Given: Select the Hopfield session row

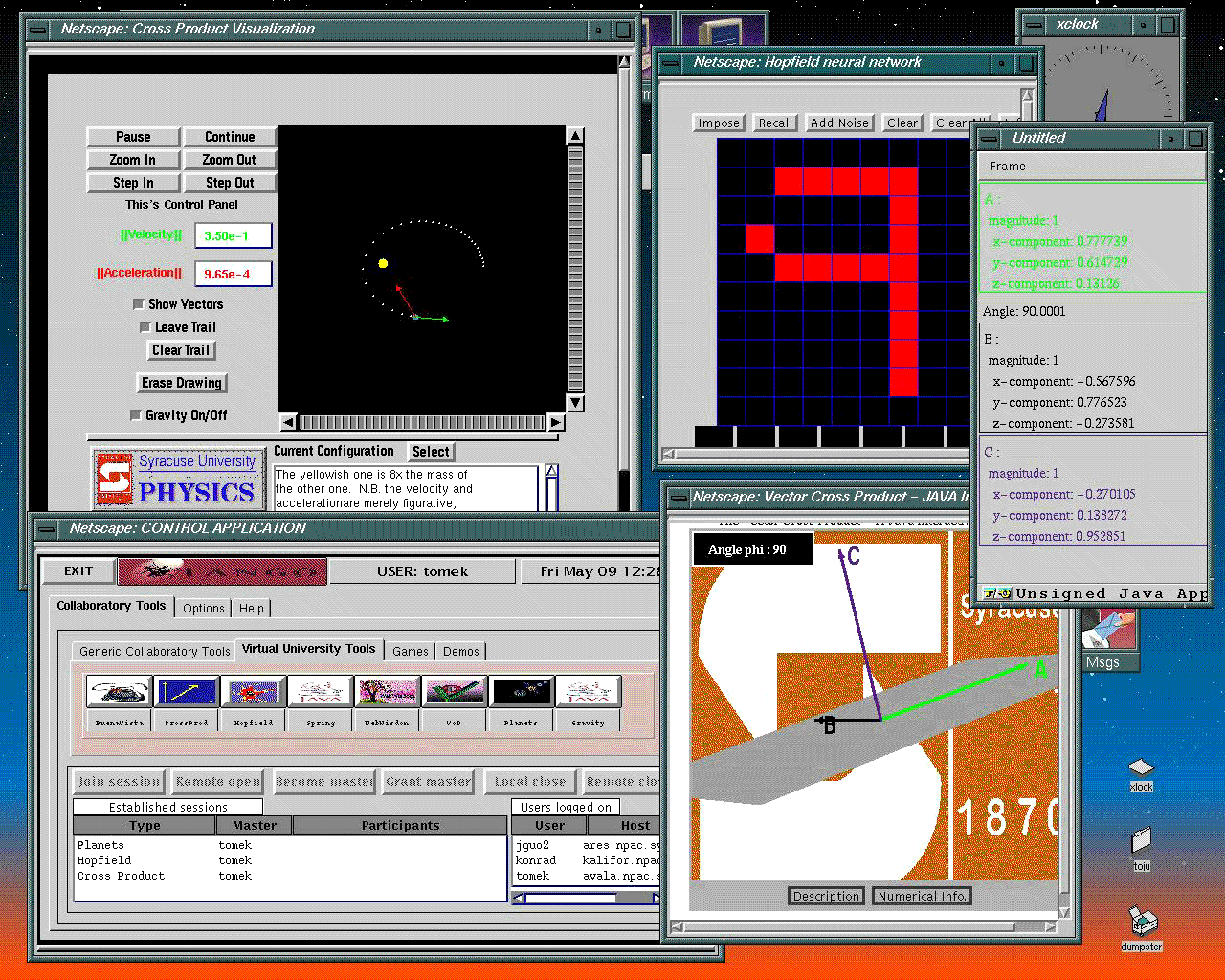Looking at the screenshot, I should point(290,860).
